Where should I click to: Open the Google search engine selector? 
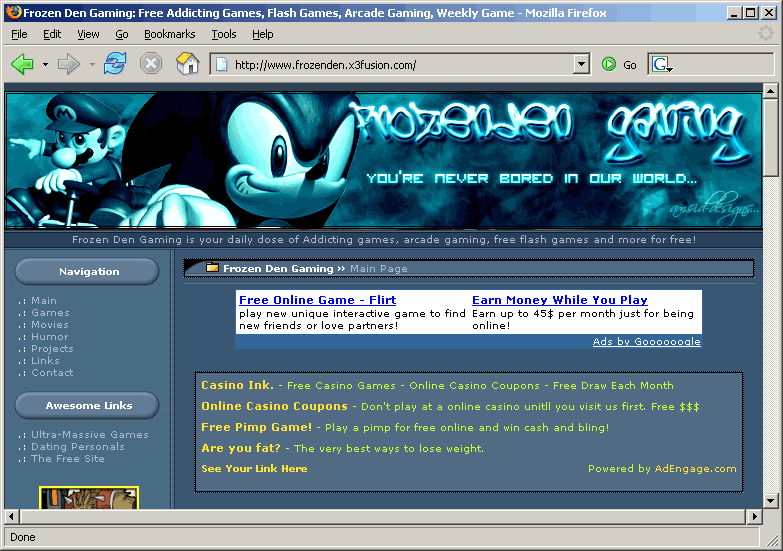click(662, 65)
